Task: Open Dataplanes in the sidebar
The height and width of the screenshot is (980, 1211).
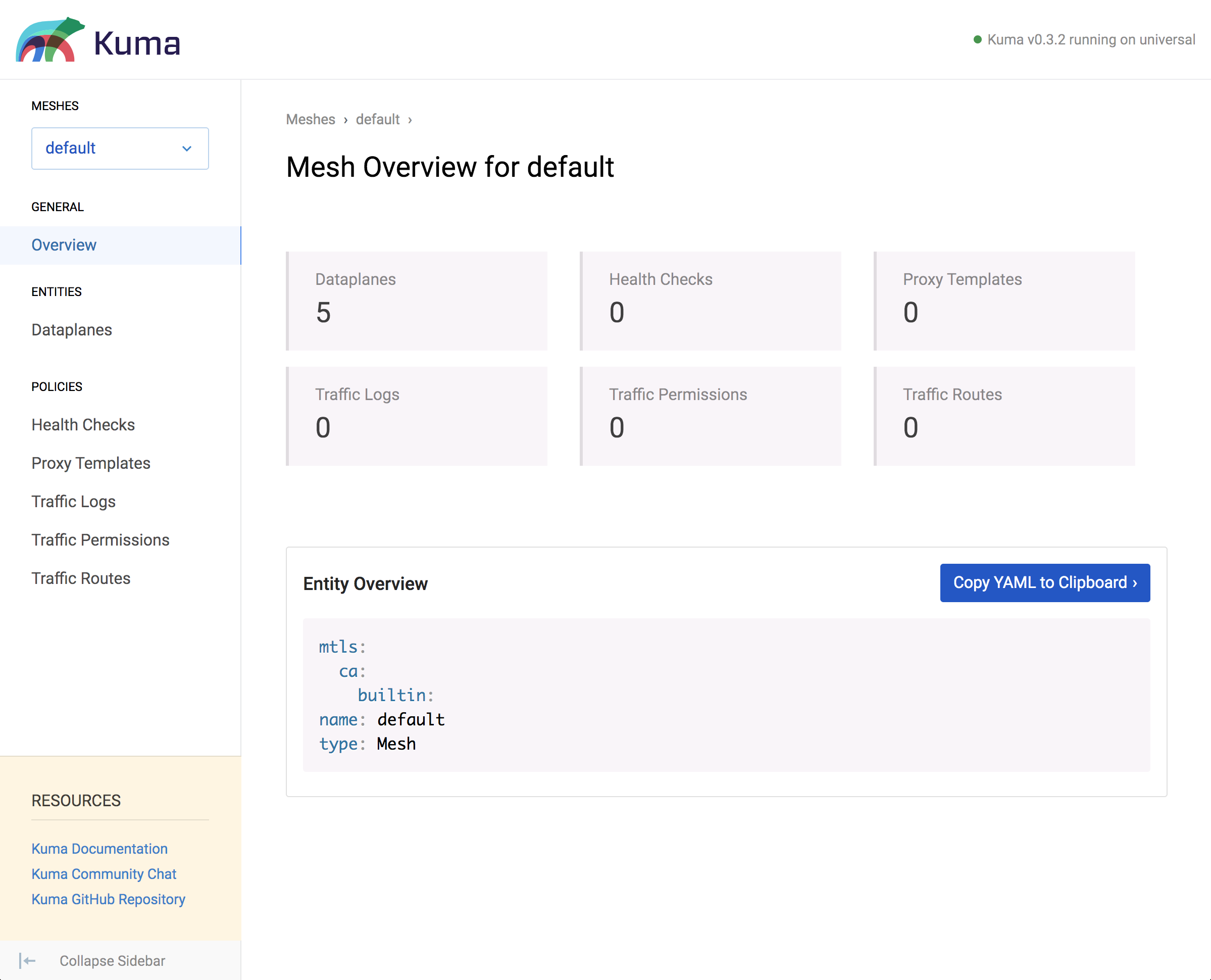Action: (72, 330)
